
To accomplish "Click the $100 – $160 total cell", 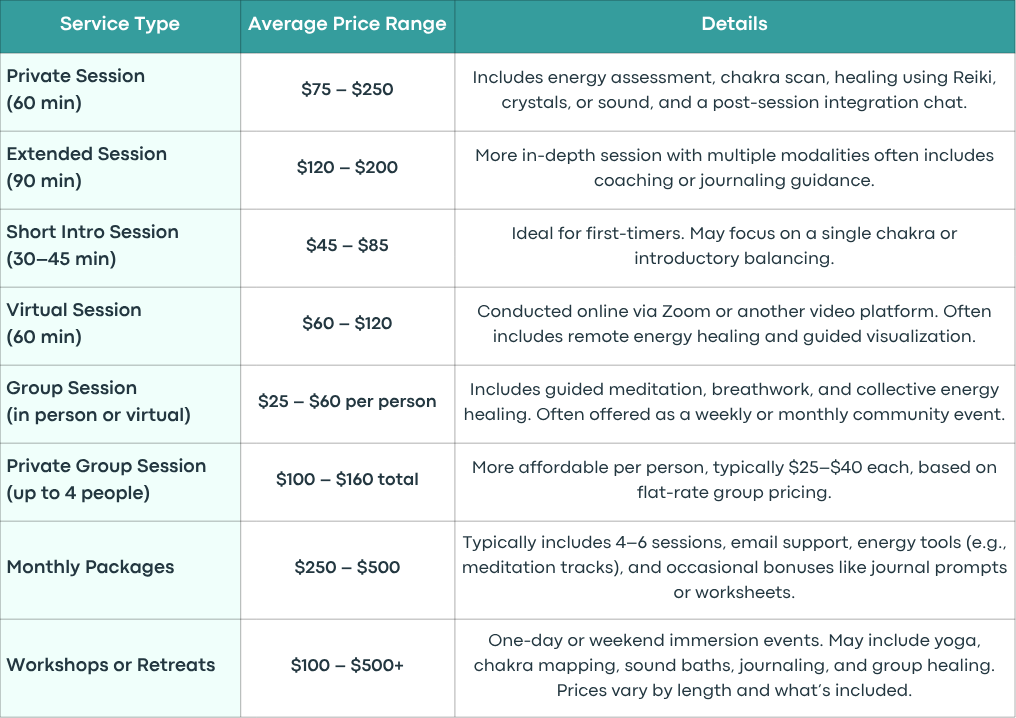I will coord(347,482).
